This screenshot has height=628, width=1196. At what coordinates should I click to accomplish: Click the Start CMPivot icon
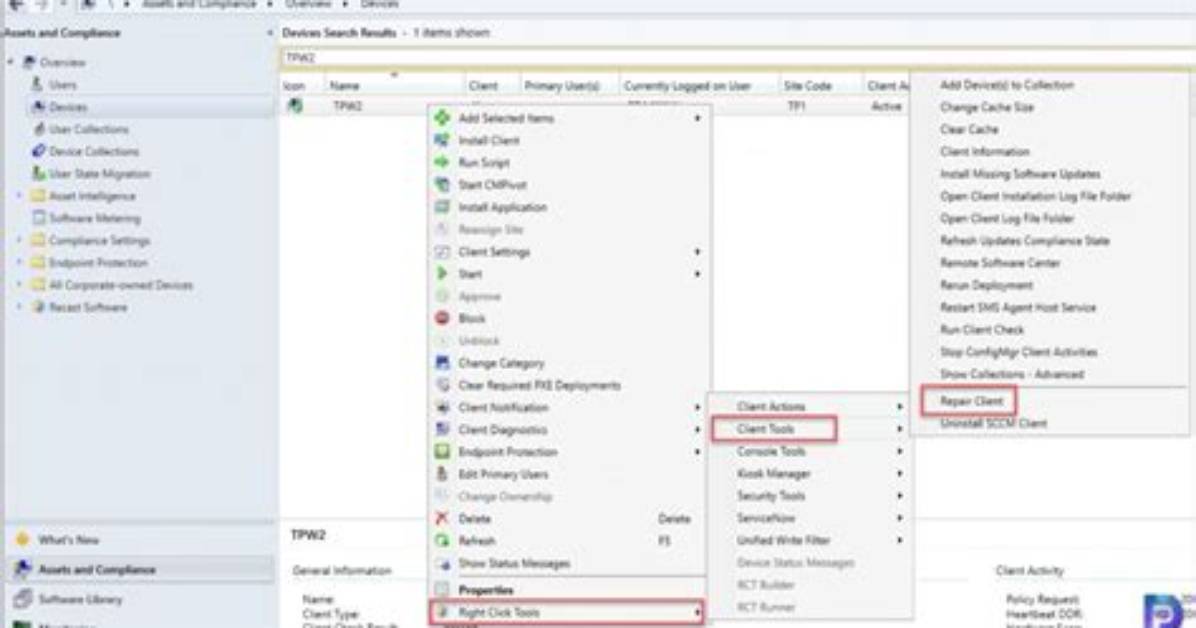coord(442,184)
